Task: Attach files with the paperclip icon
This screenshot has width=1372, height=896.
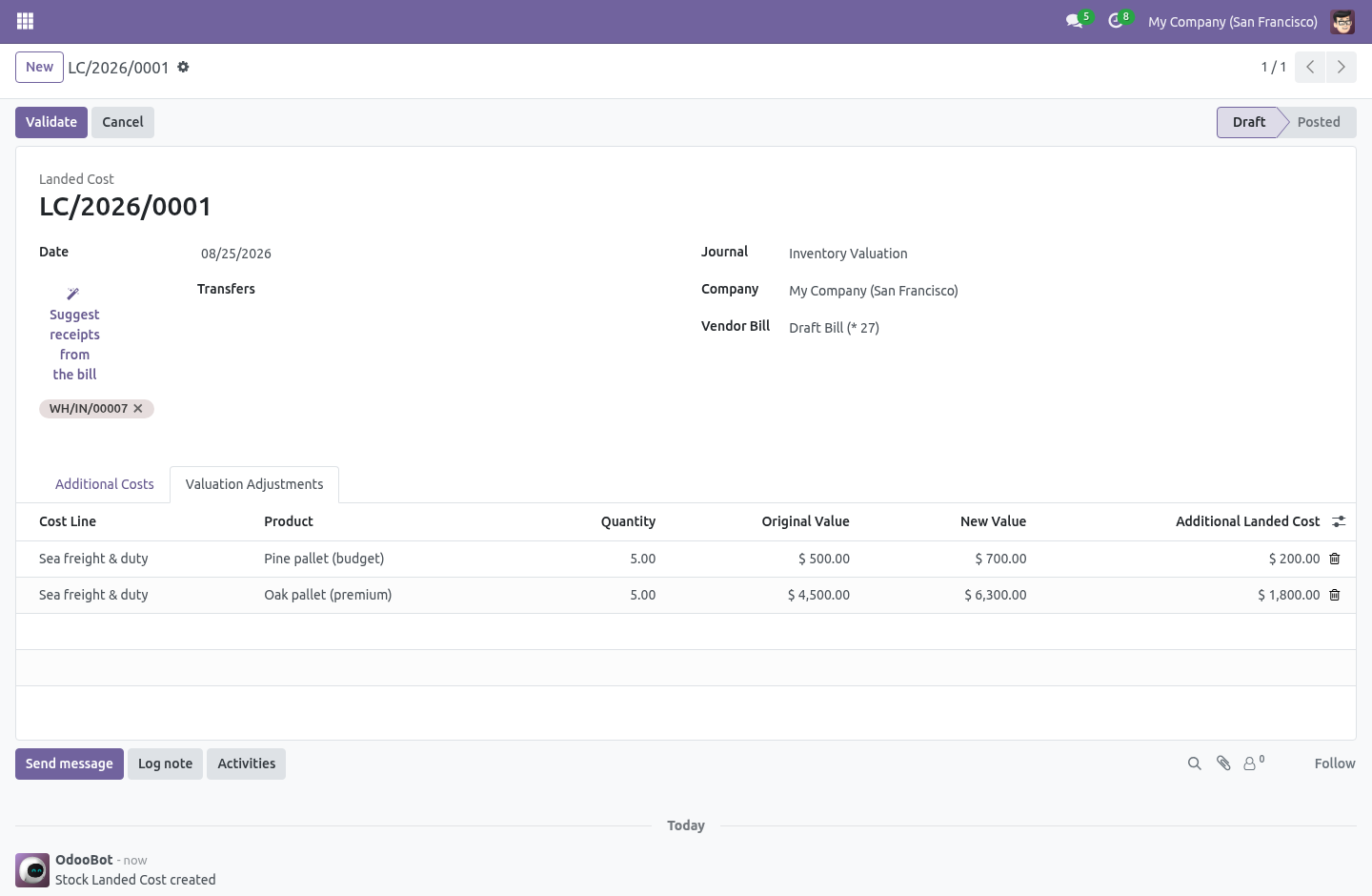Action: click(1223, 764)
